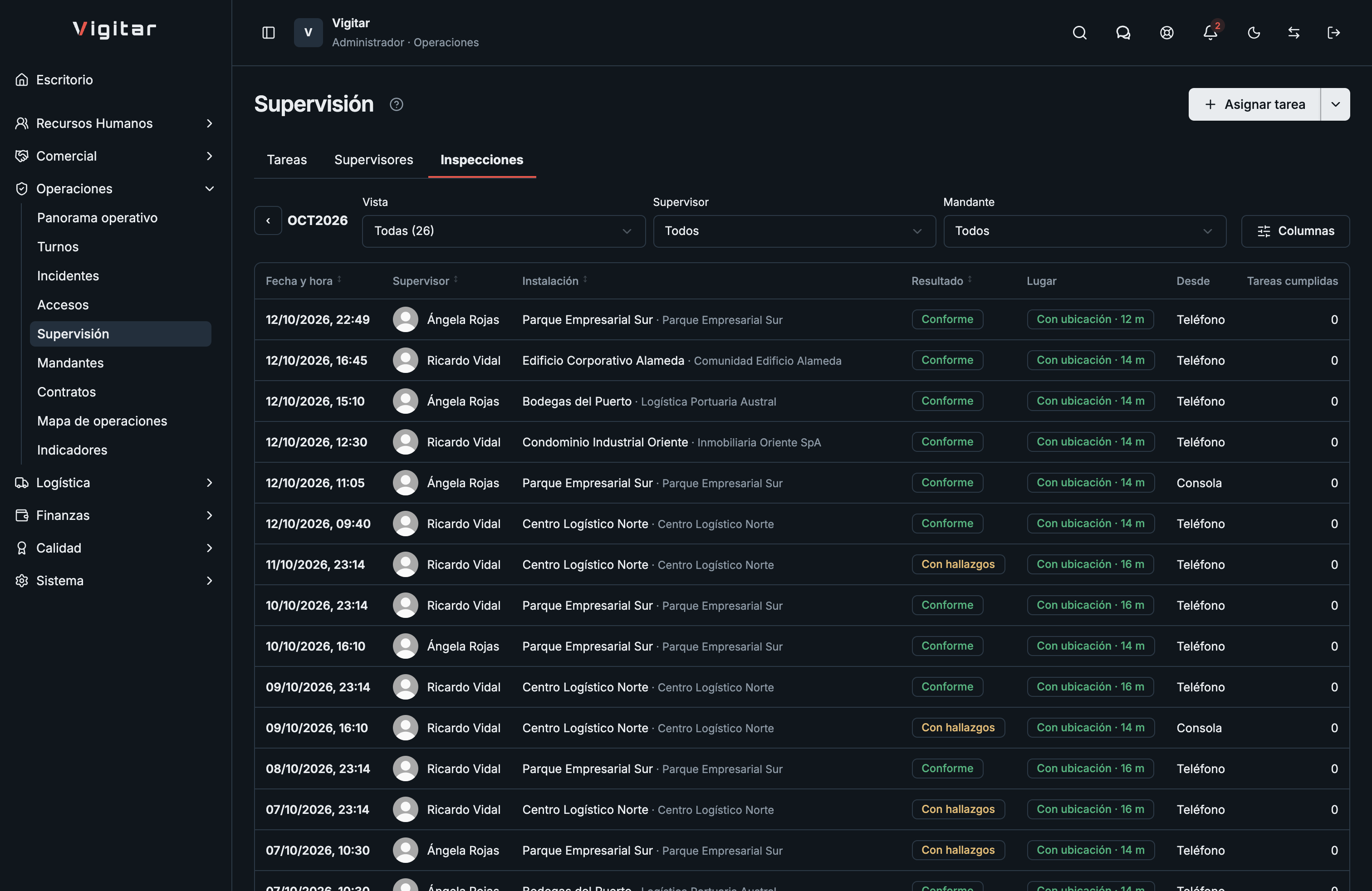
Task: Click Con ubicación · 12 m badge
Action: [1090, 319]
